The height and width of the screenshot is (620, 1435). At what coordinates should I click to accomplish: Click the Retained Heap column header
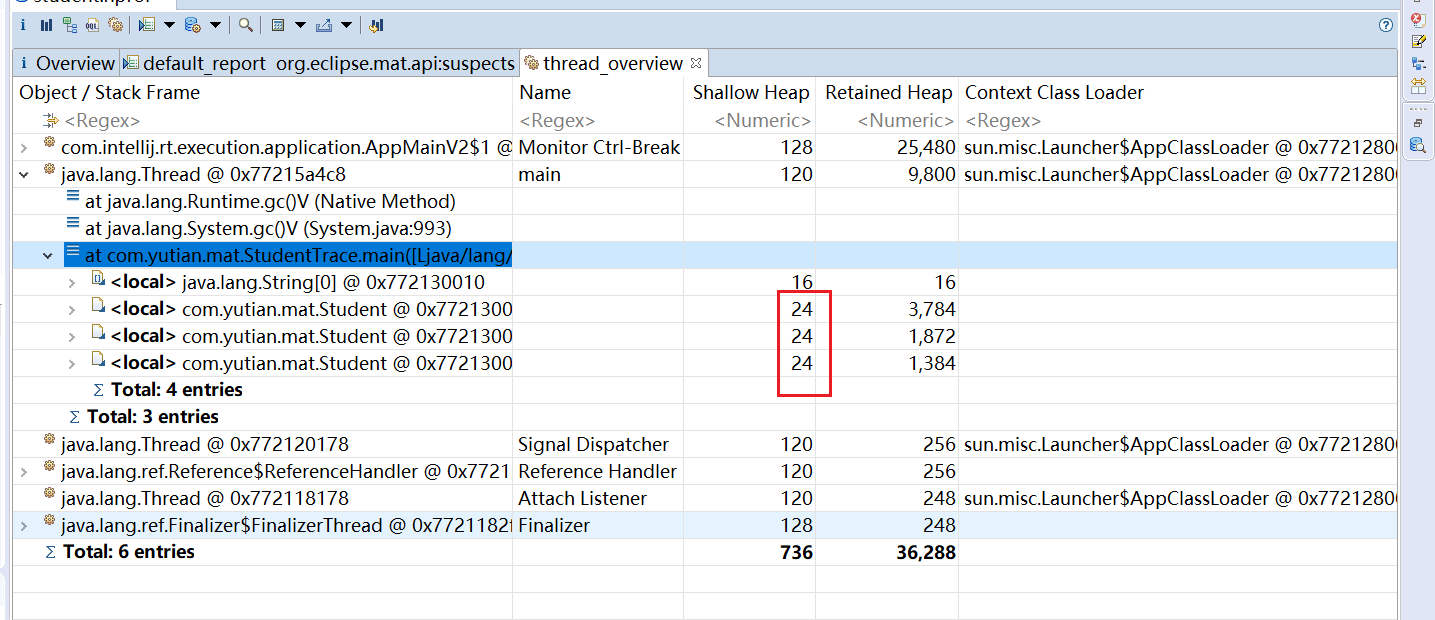[887, 93]
